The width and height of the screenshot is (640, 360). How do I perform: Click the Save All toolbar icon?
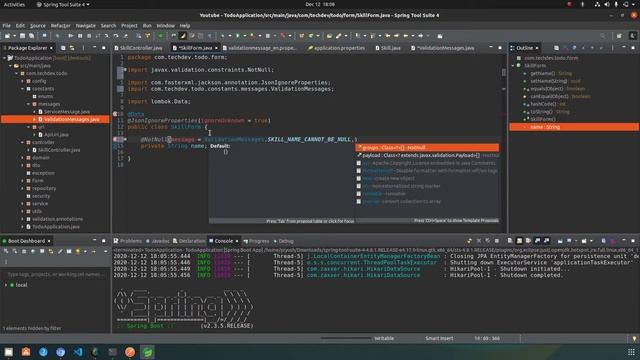[x=31, y=36]
